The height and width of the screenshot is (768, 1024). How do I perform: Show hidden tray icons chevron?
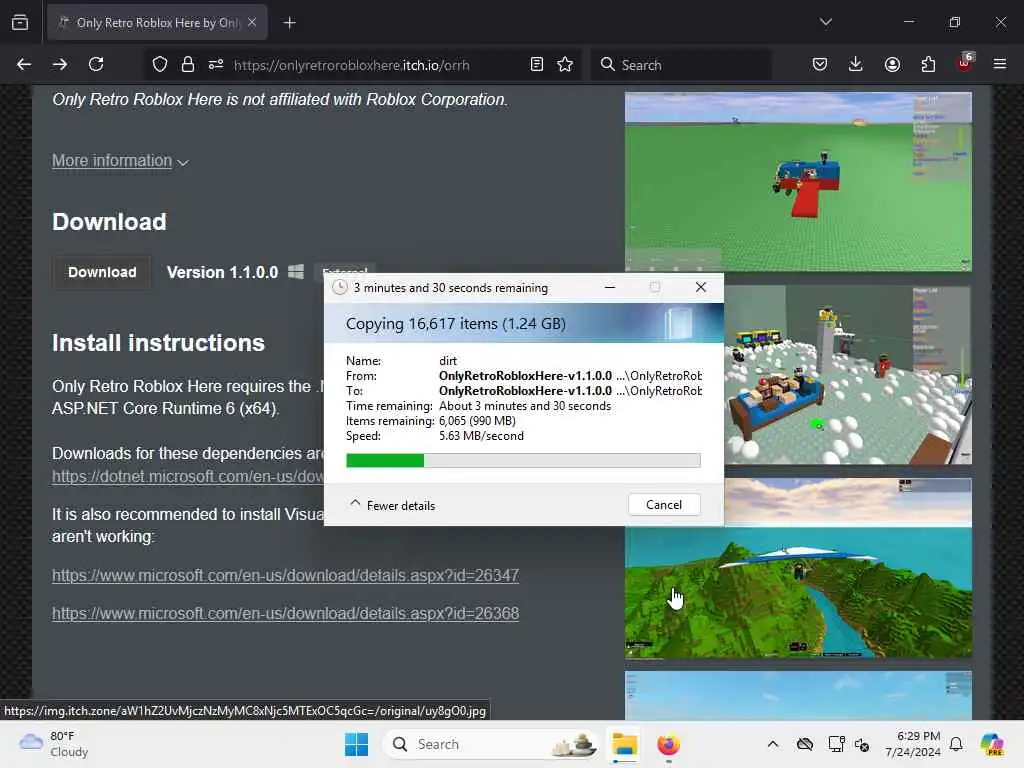coord(773,744)
